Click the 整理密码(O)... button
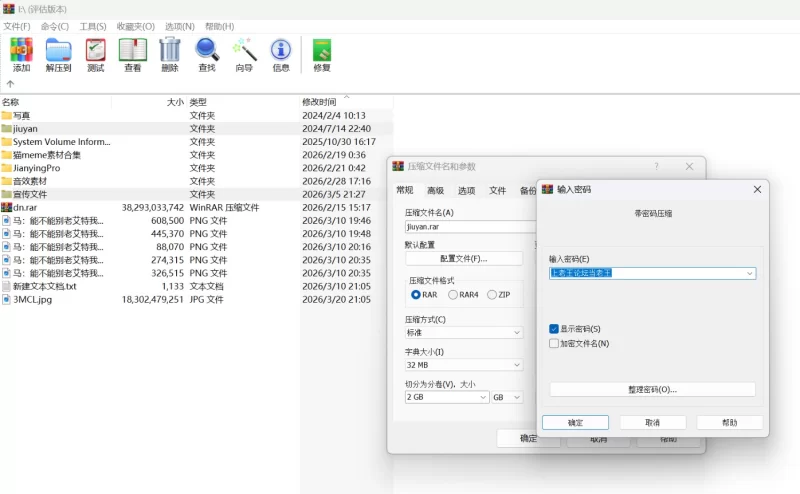Viewport: 800px width, 494px height. click(x=652, y=389)
